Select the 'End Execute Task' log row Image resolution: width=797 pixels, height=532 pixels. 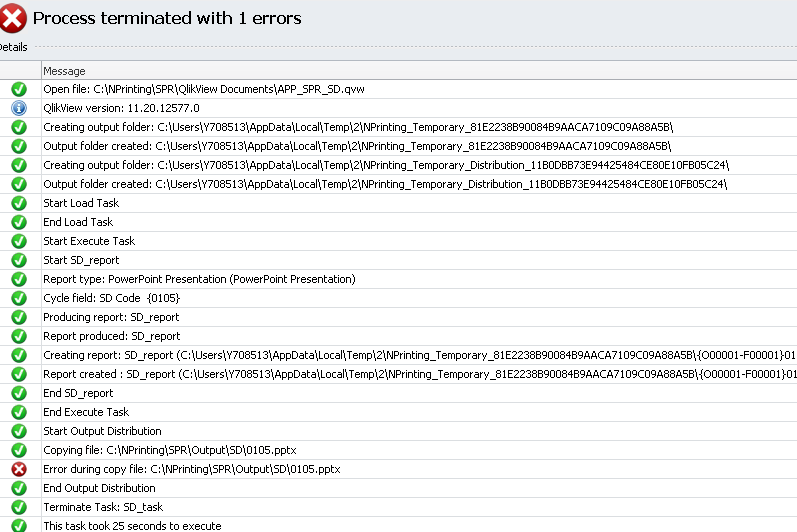pyautogui.click(x=86, y=412)
